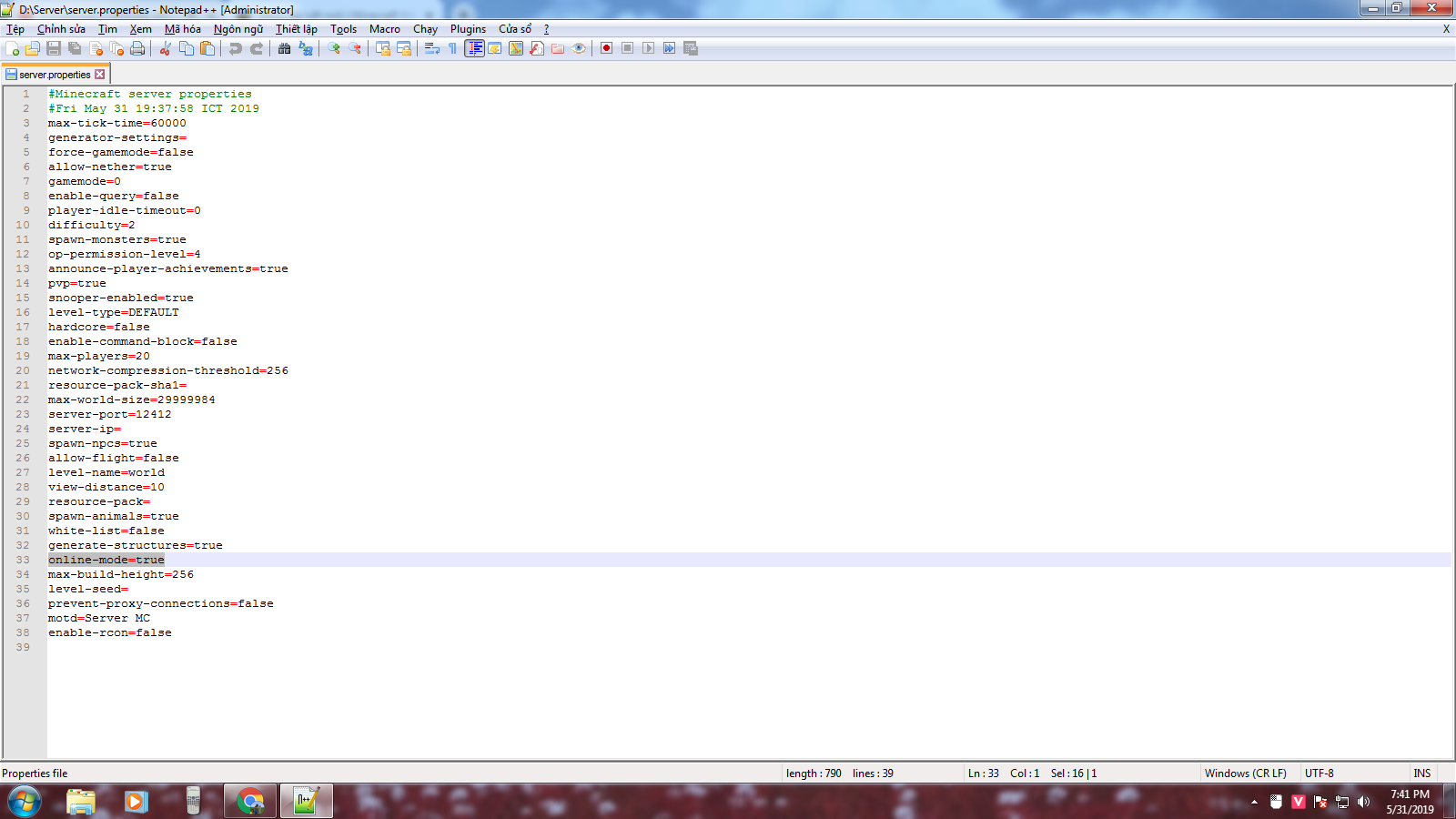Toggle INS insert mode in status bar
This screenshot has height=819, width=1456.
click(1421, 773)
